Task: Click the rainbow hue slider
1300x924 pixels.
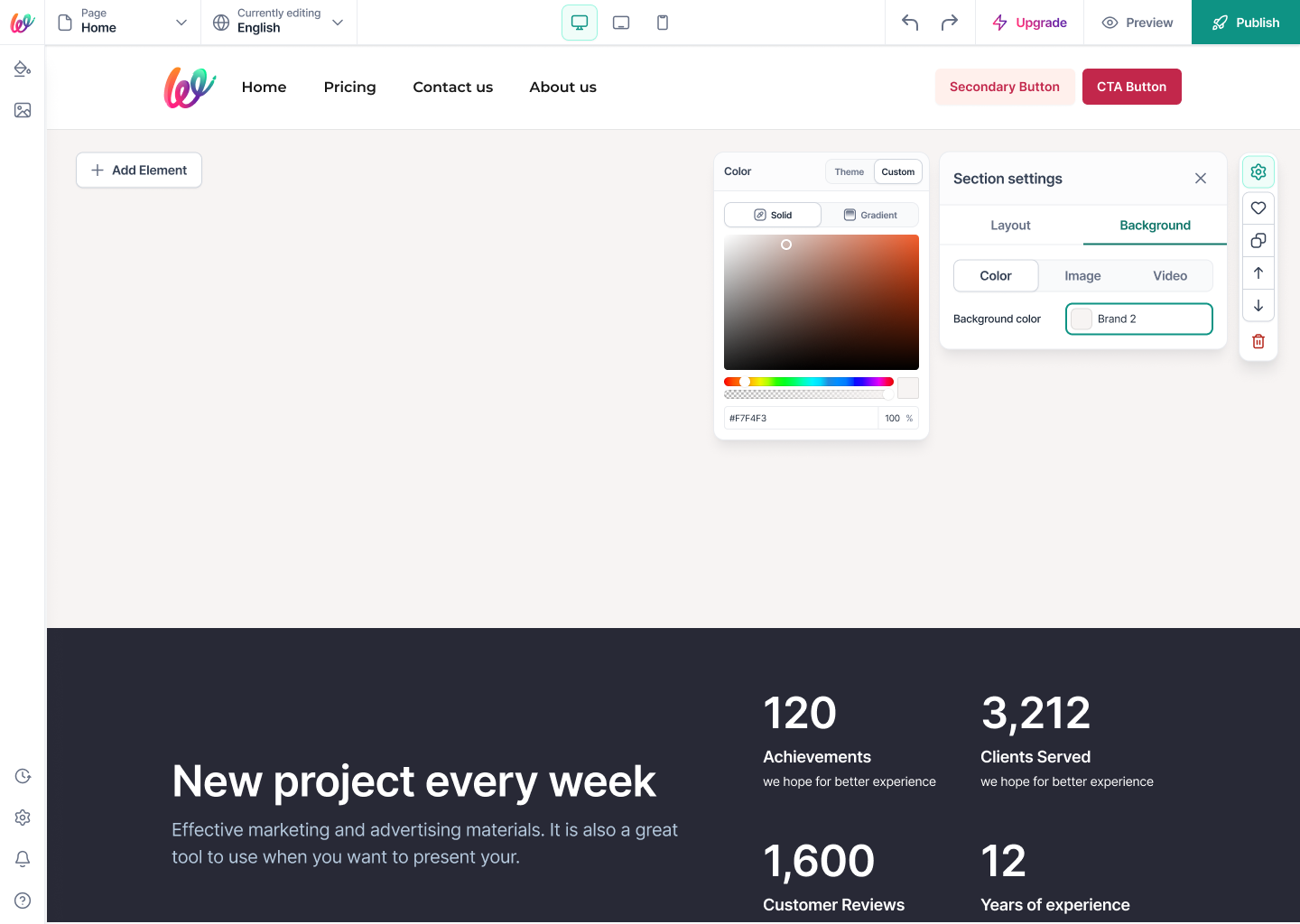Action: [809, 382]
